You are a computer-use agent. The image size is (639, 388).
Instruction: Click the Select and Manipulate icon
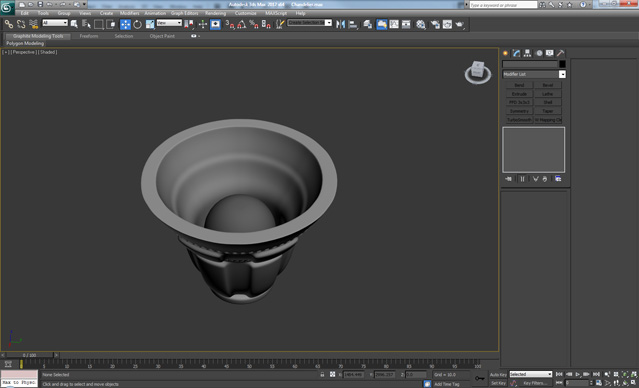pyautogui.click(x=203, y=24)
